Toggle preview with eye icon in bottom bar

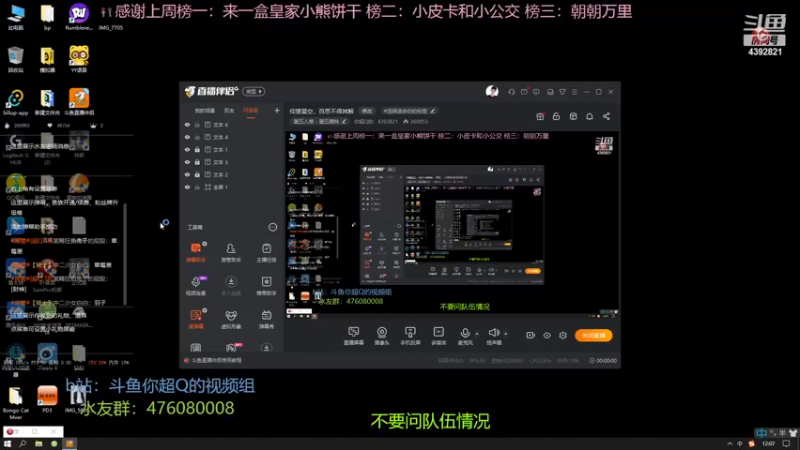pos(547,335)
